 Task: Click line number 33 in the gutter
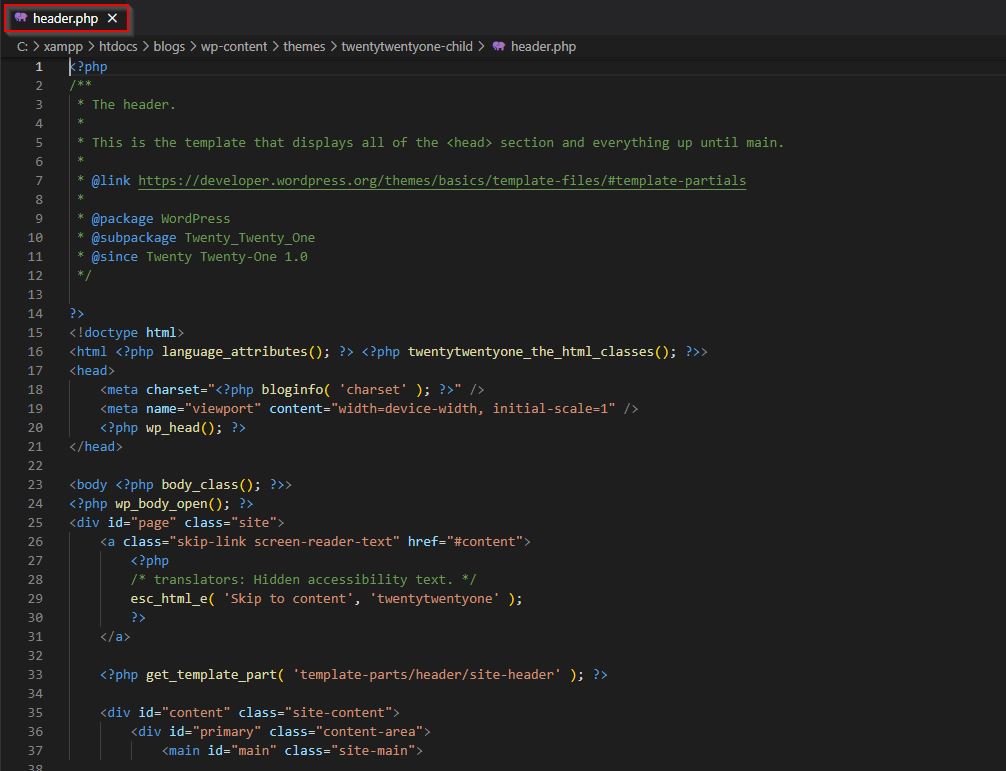35,675
